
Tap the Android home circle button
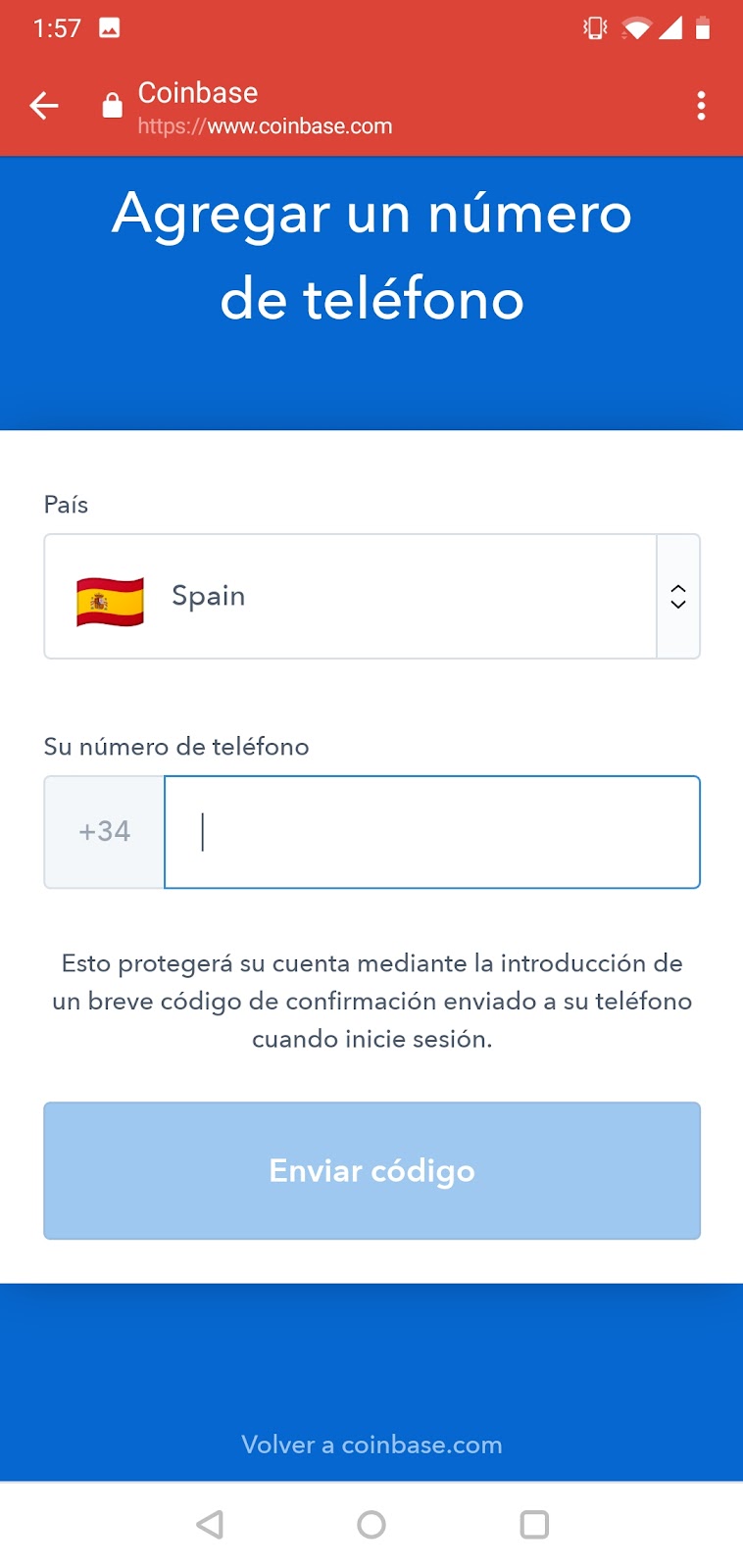[x=371, y=1524]
